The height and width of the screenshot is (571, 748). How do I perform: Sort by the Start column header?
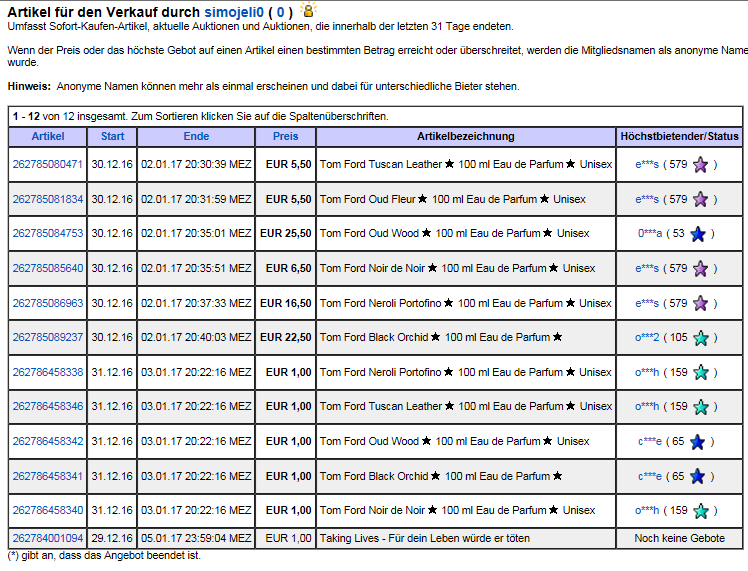point(113,136)
